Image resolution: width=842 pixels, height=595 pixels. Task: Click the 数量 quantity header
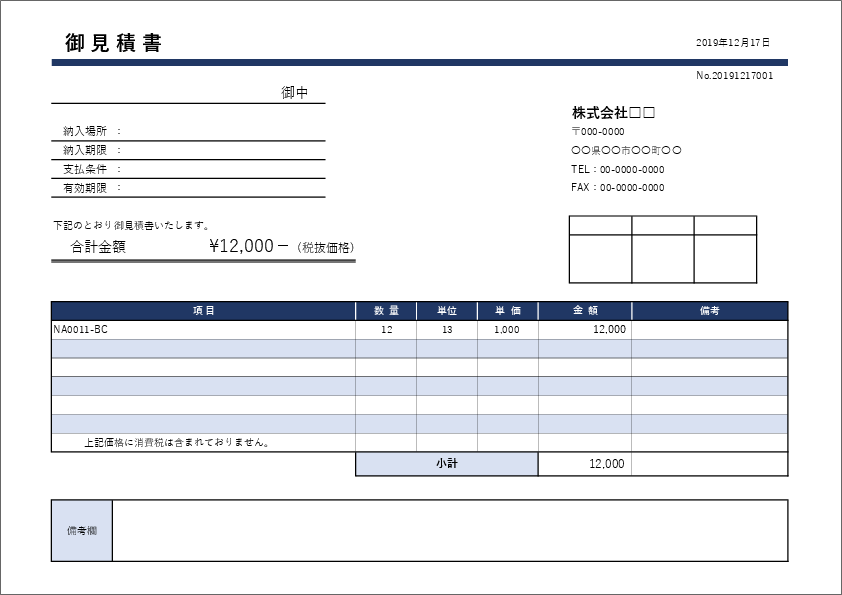click(387, 310)
